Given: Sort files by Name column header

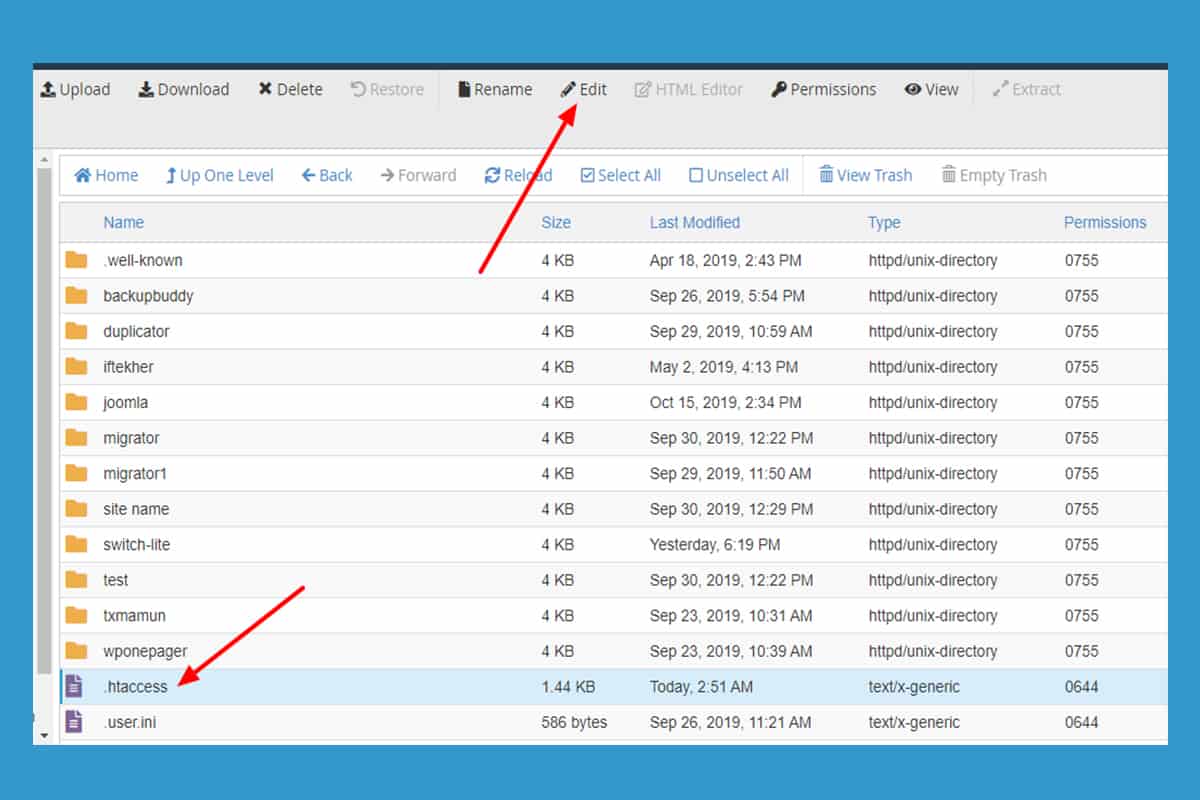Looking at the screenshot, I should pyautogui.click(x=124, y=223).
